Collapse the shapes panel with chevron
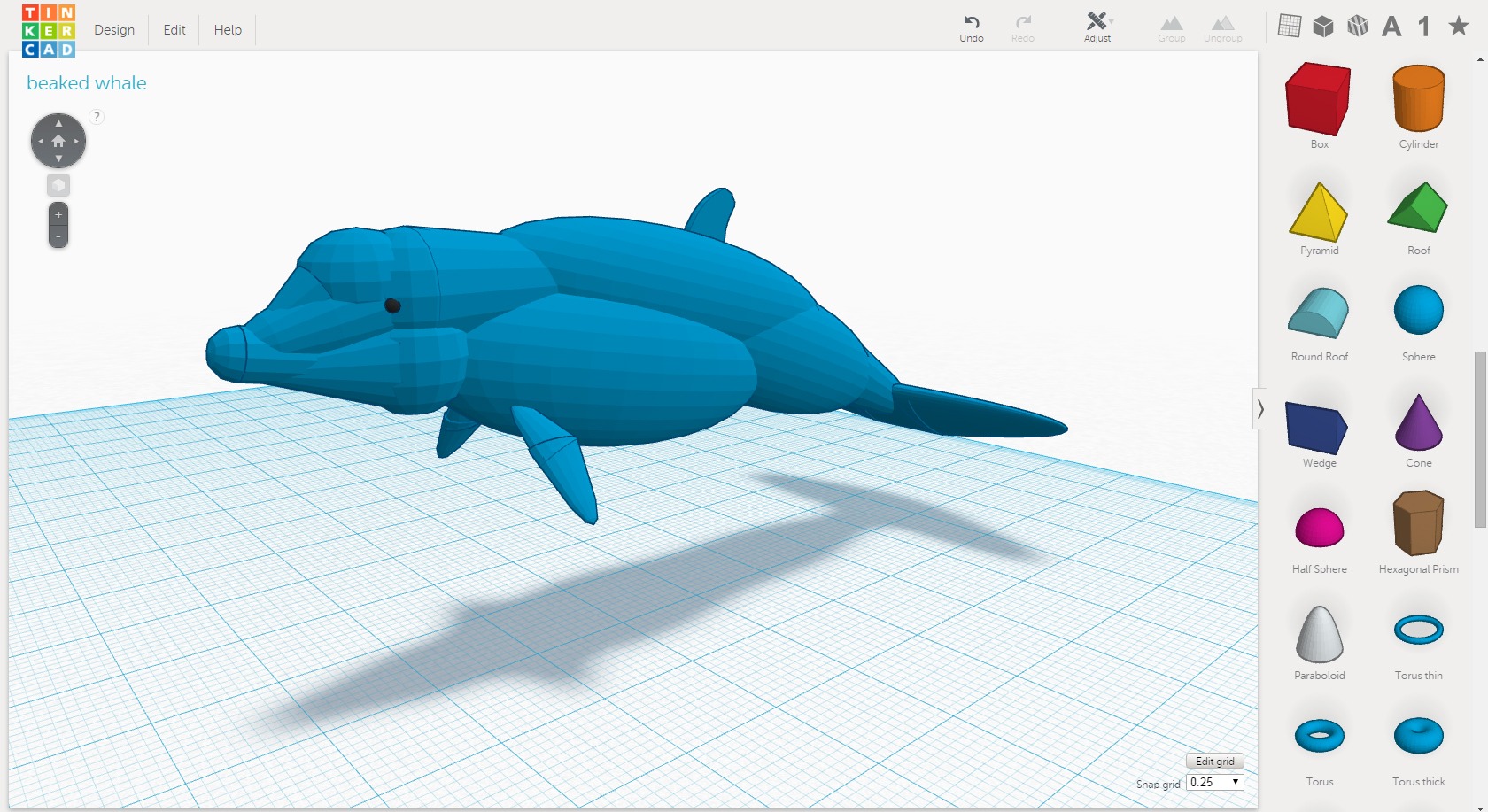This screenshot has height=812, width=1488. [1259, 409]
